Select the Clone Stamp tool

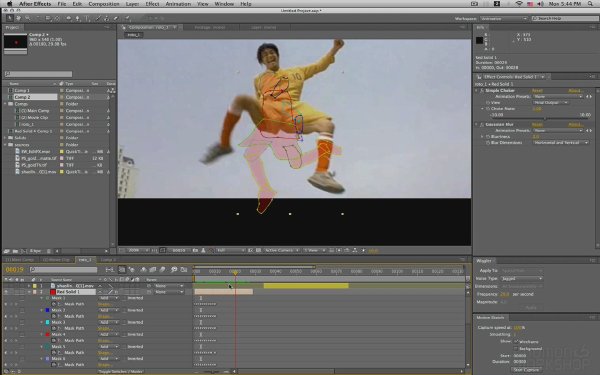tap(107, 18)
